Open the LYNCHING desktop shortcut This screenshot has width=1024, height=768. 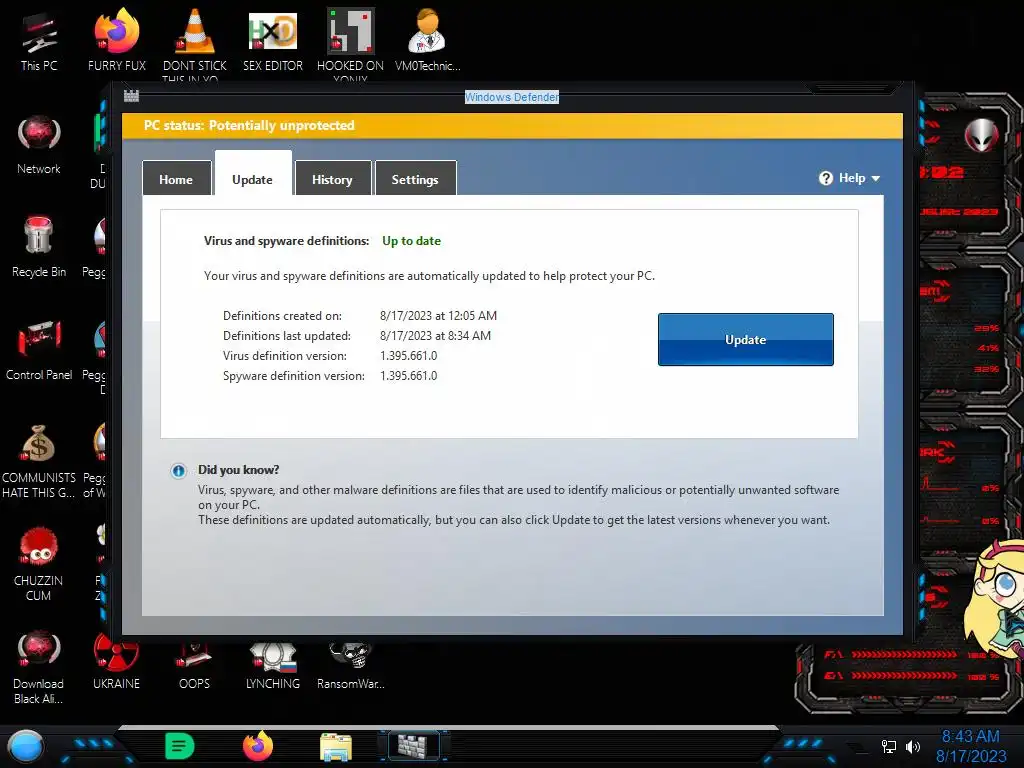click(x=273, y=666)
